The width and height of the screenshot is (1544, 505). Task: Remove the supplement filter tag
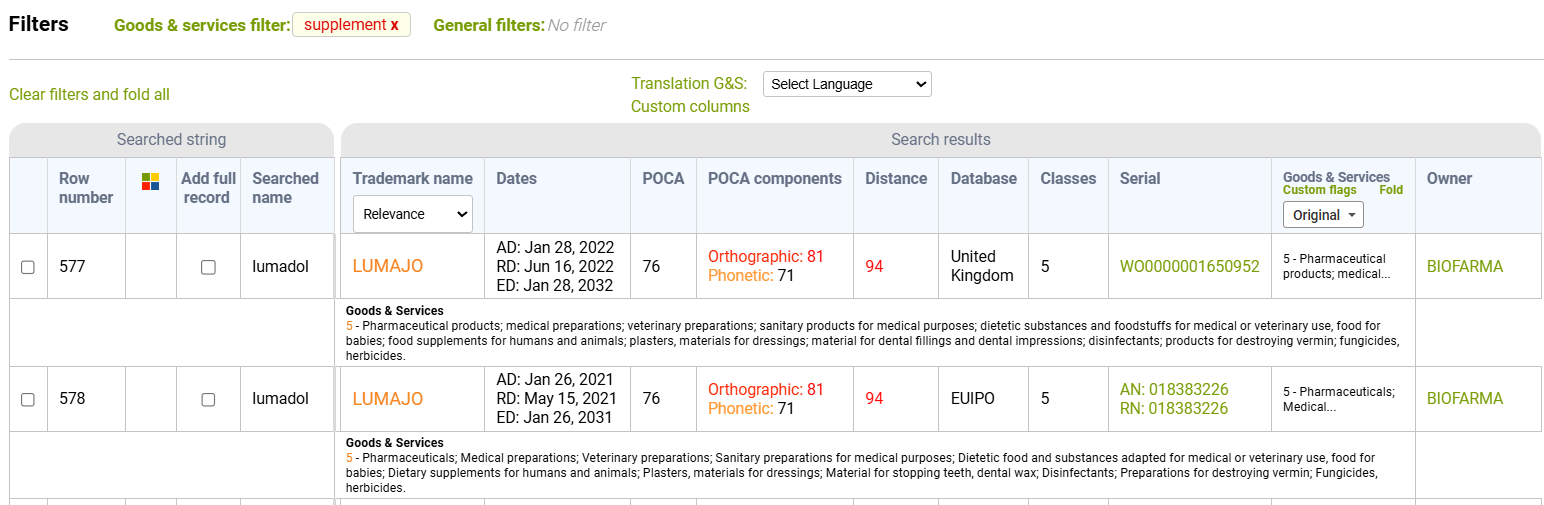pos(394,25)
